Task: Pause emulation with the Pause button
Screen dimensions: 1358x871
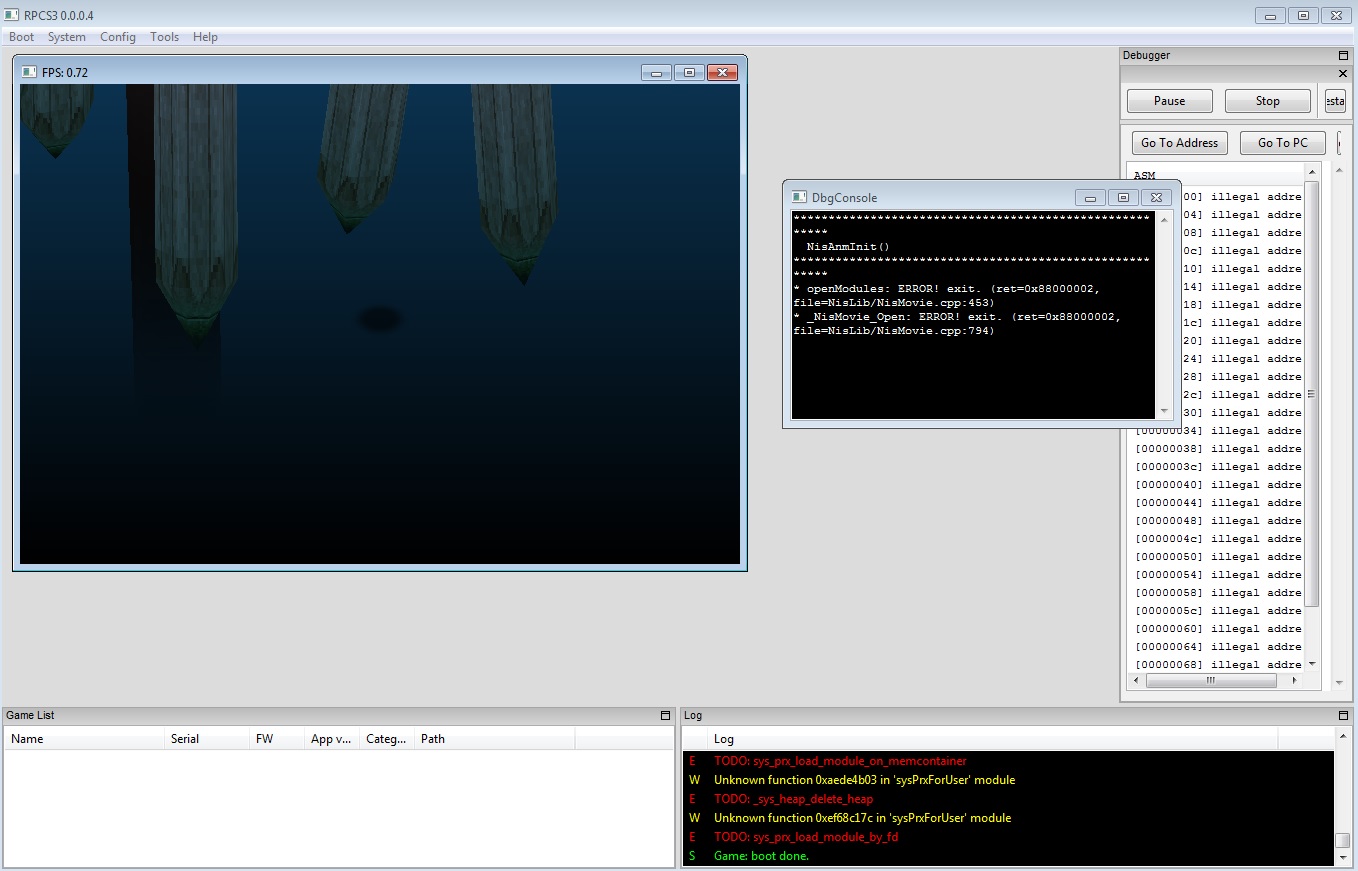Action: (1169, 101)
